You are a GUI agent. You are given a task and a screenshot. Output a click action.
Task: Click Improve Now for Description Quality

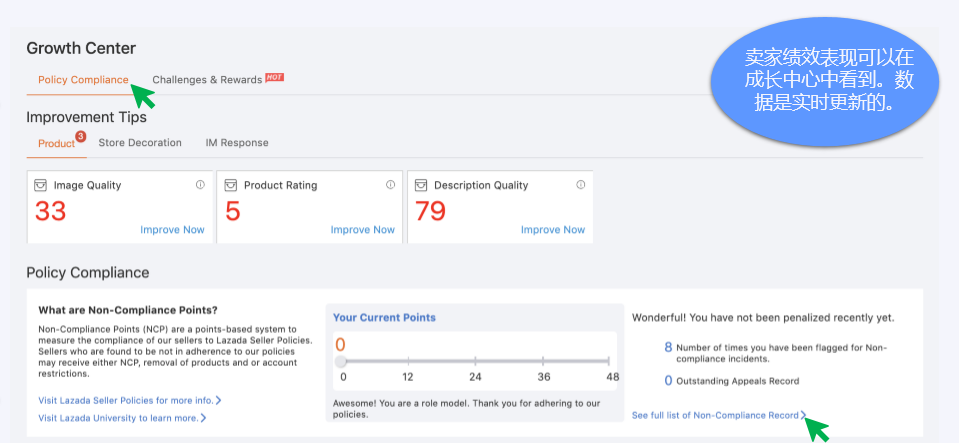pyautogui.click(x=553, y=230)
